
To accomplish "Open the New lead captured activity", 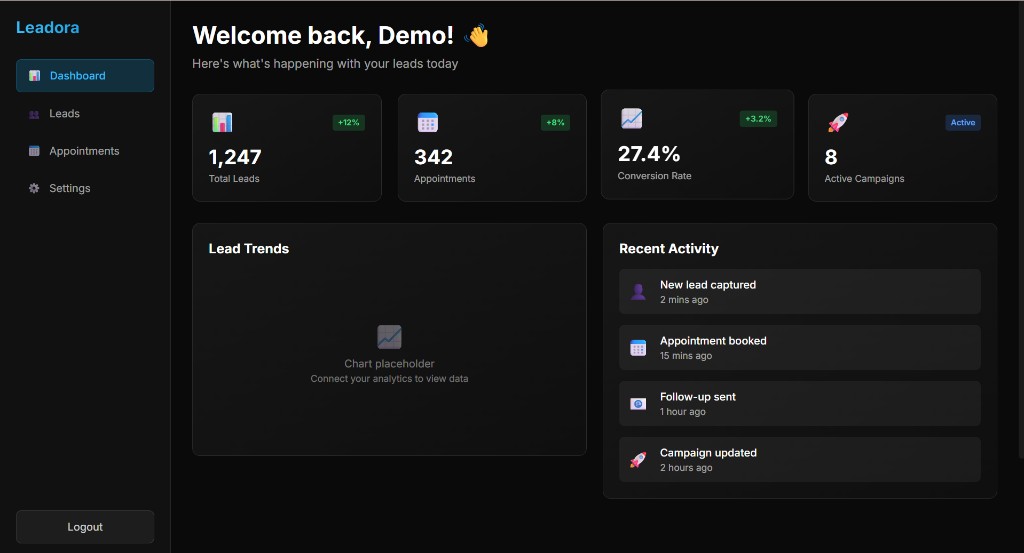I will click(799, 292).
